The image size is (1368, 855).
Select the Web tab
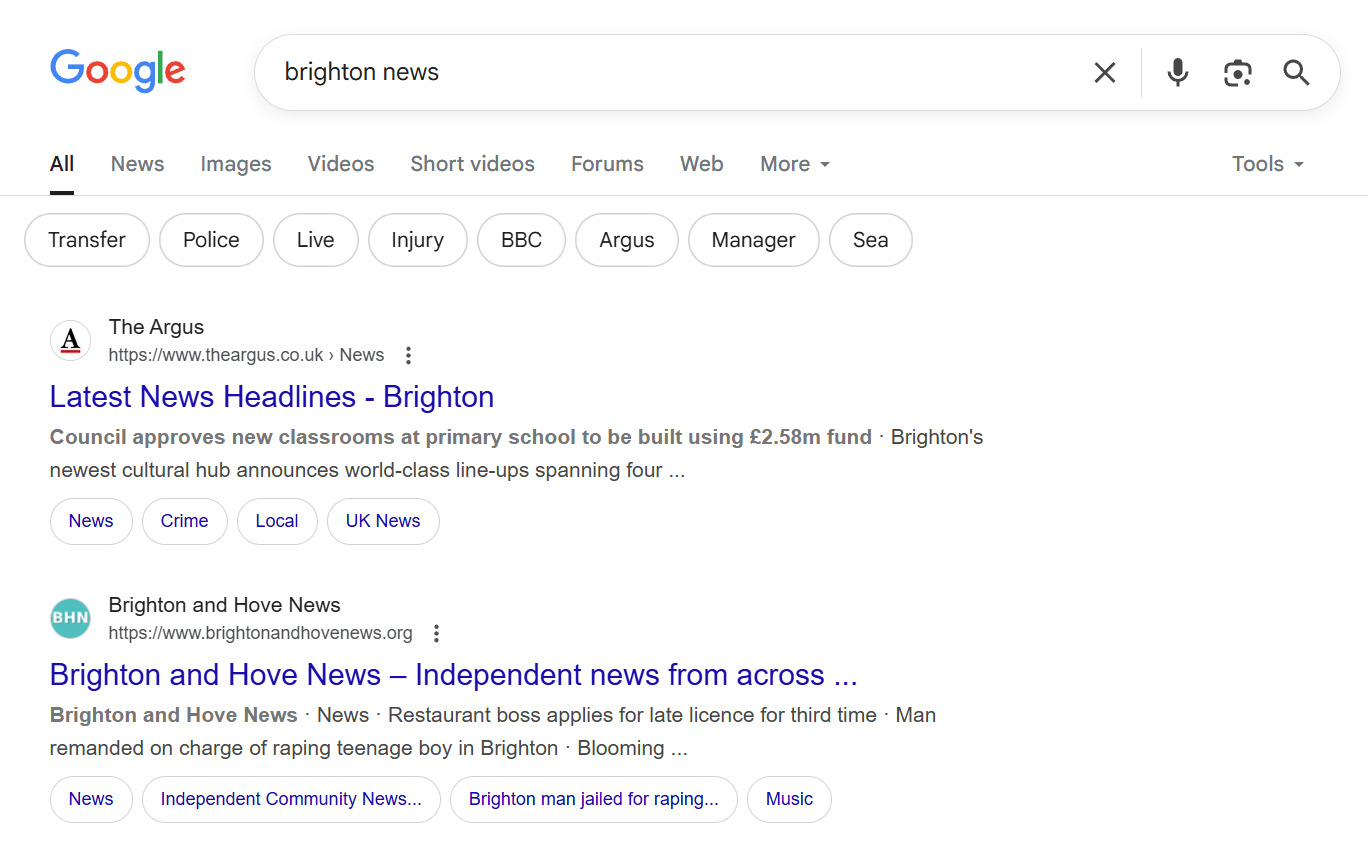[701, 164]
